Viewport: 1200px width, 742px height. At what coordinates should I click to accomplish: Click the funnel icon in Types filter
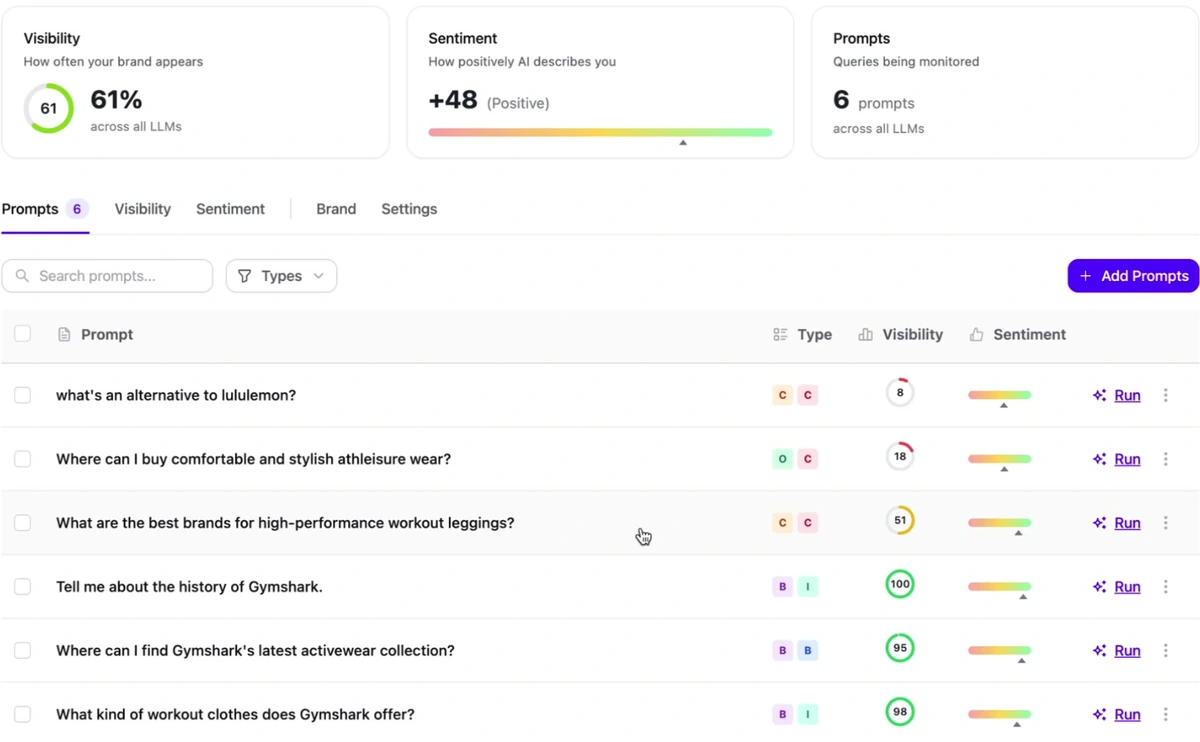[x=244, y=276]
